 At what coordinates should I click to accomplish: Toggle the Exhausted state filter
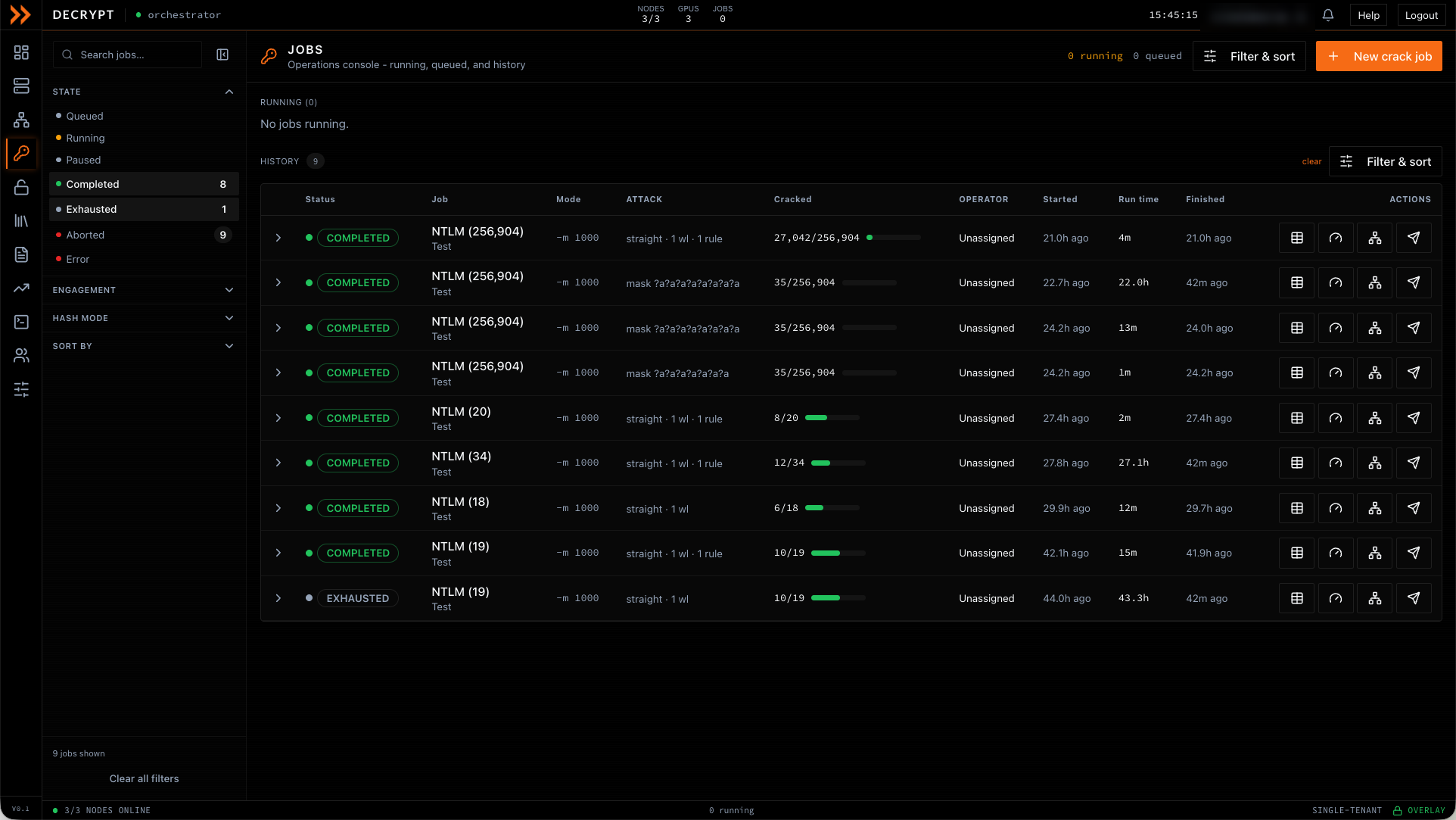144,209
